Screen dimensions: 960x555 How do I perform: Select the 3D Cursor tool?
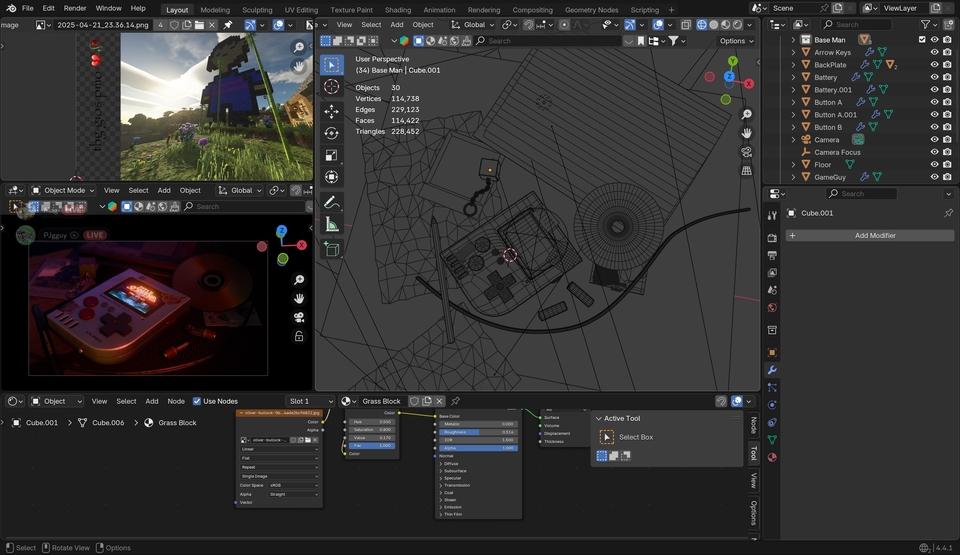331,87
